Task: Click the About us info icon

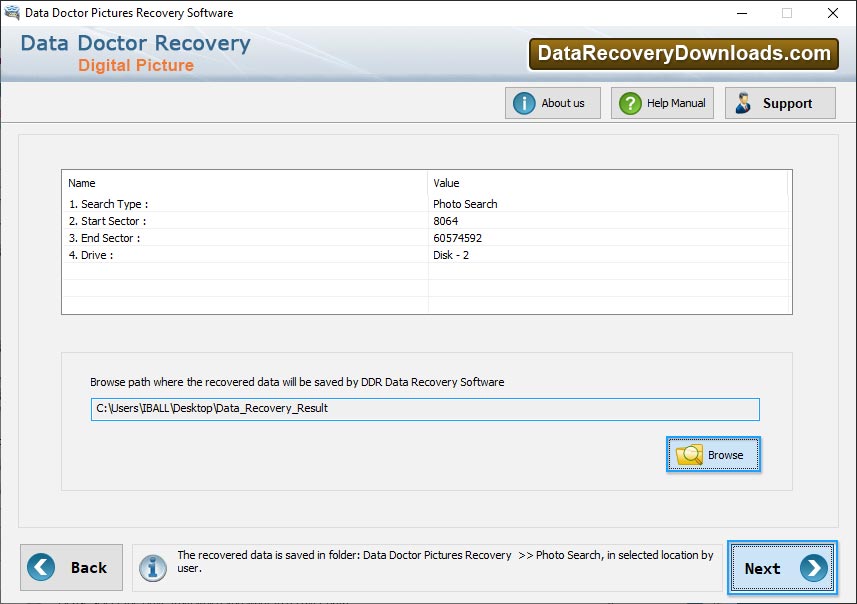Action: pos(524,103)
